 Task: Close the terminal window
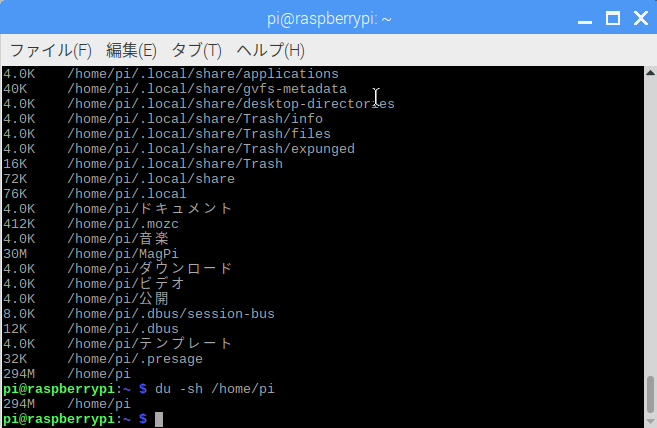[x=641, y=18]
